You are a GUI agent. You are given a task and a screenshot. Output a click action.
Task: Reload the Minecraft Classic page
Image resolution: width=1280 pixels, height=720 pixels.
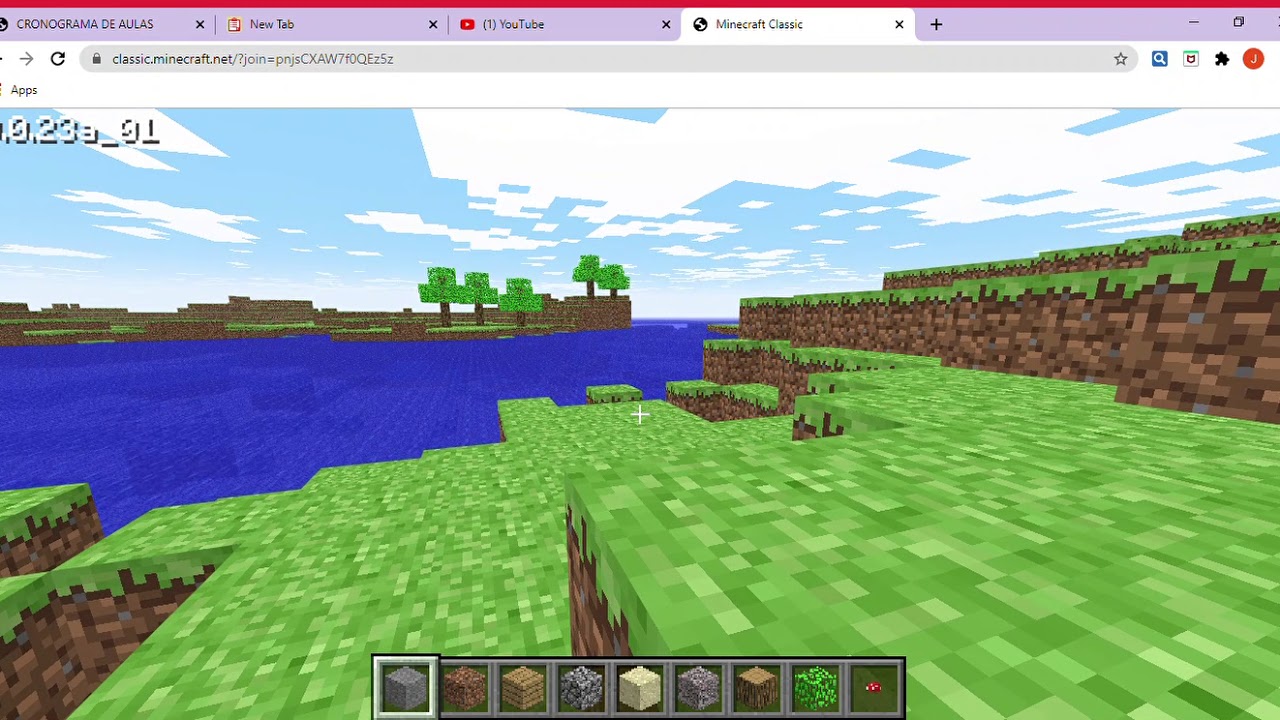(58, 59)
